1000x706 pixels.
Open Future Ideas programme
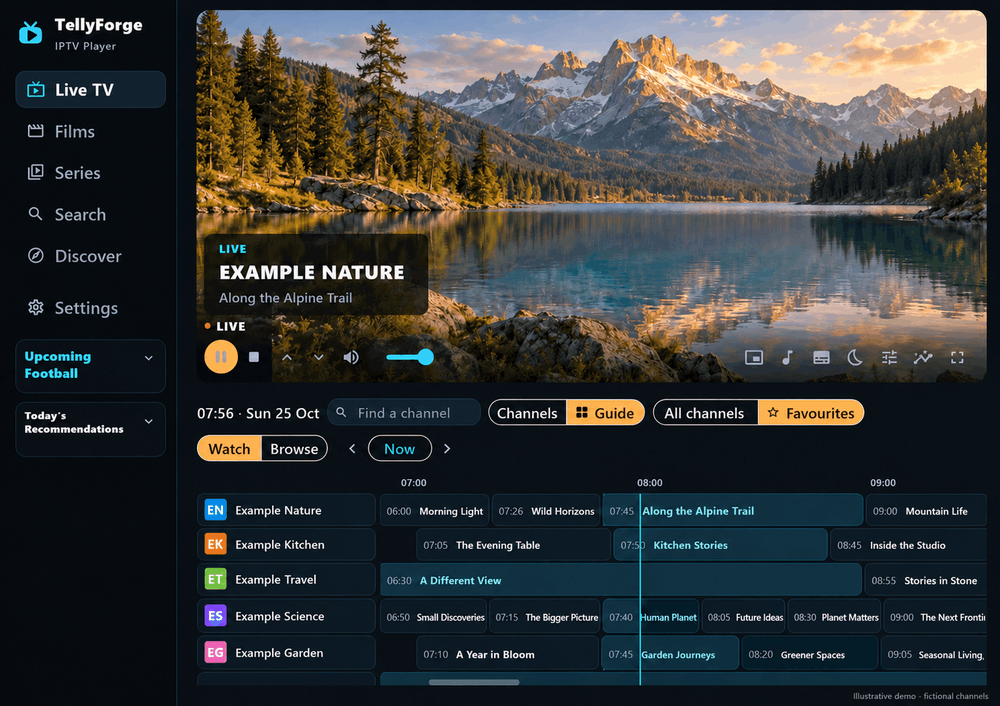point(744,616)
